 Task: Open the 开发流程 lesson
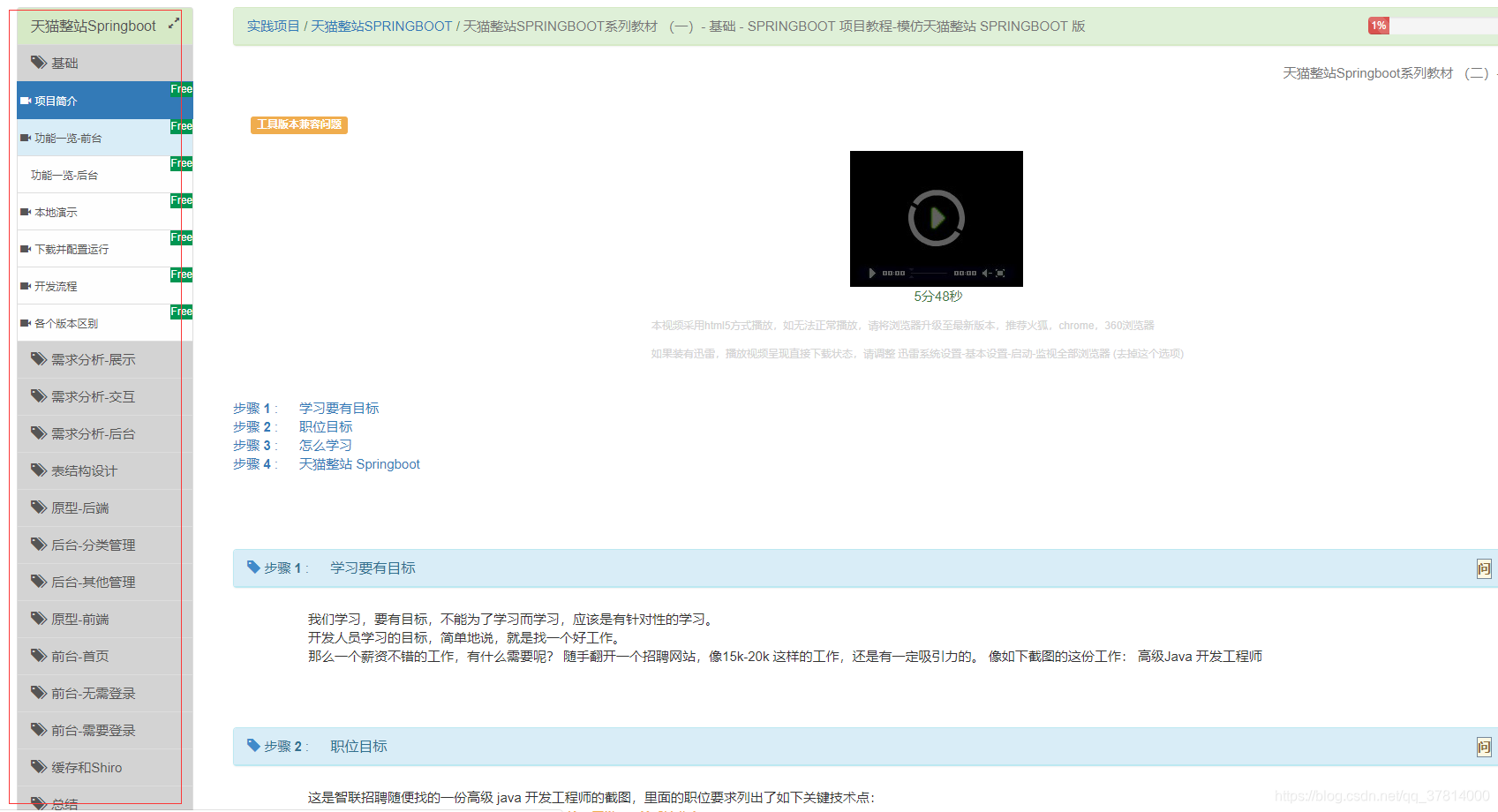click(x=105, y=286)
